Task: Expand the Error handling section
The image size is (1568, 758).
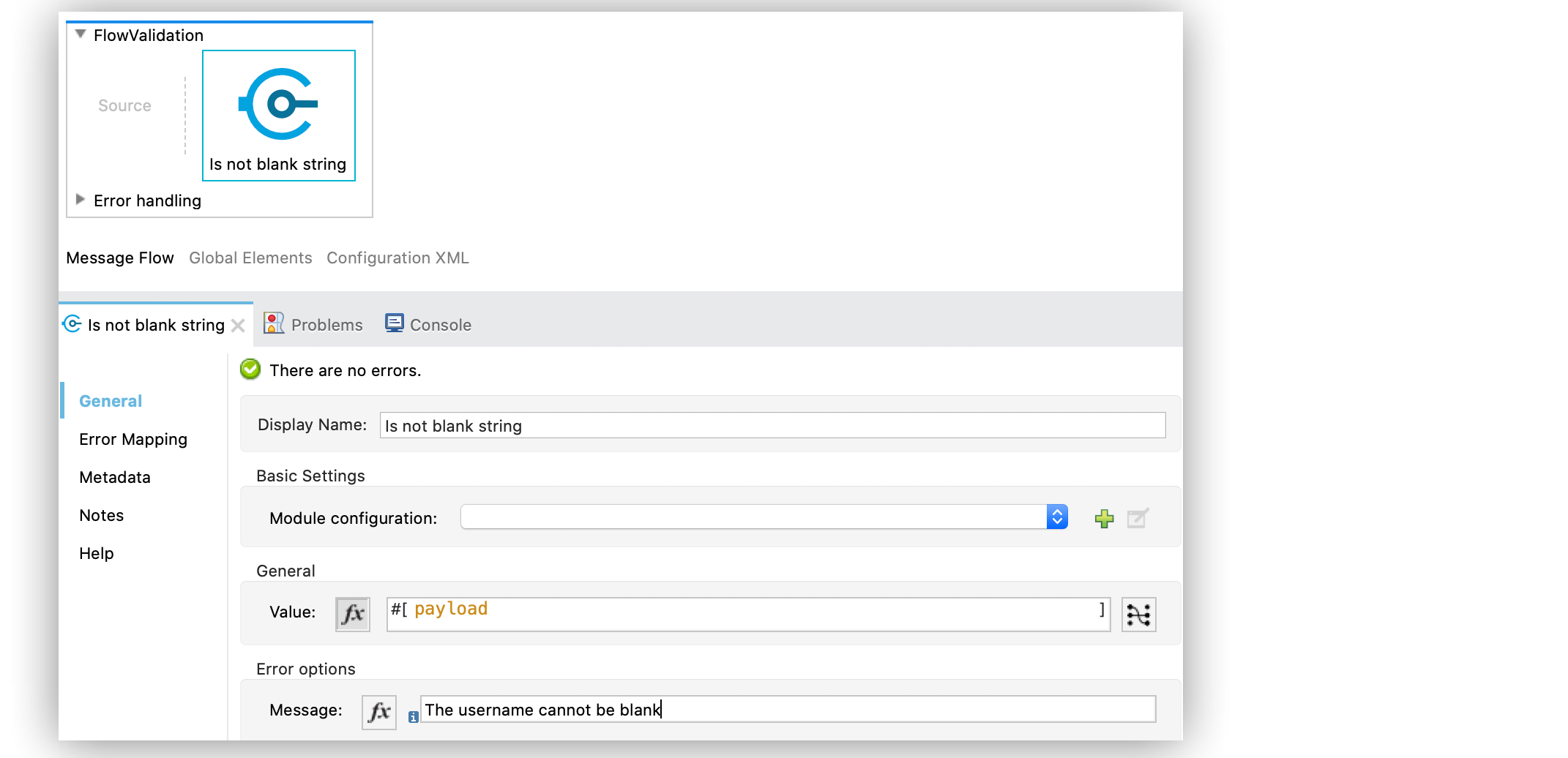Action: [80, 200]
